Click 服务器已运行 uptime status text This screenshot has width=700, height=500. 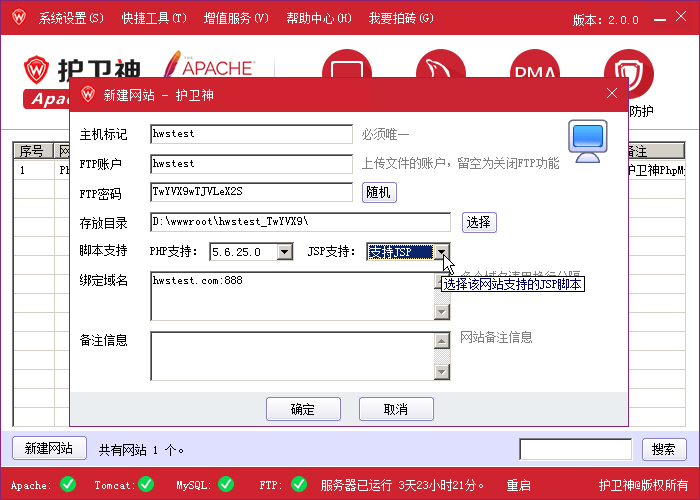coord(403,485)
